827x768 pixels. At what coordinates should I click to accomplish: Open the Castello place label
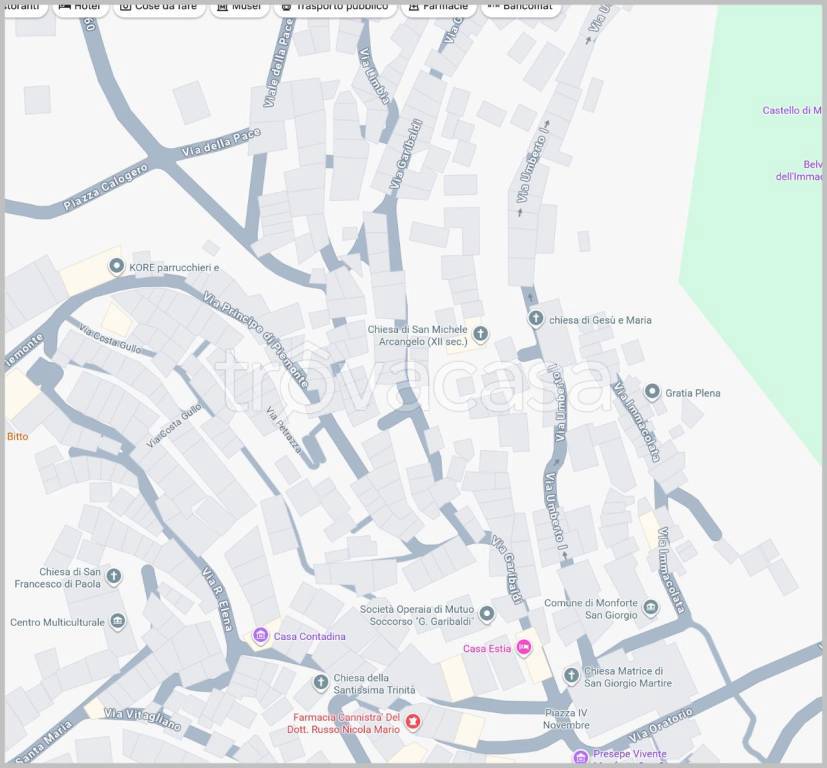point(792,110)
